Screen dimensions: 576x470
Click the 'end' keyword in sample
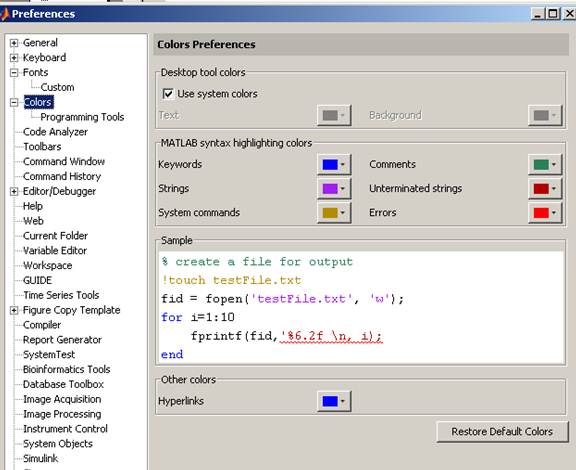[172, 354]
